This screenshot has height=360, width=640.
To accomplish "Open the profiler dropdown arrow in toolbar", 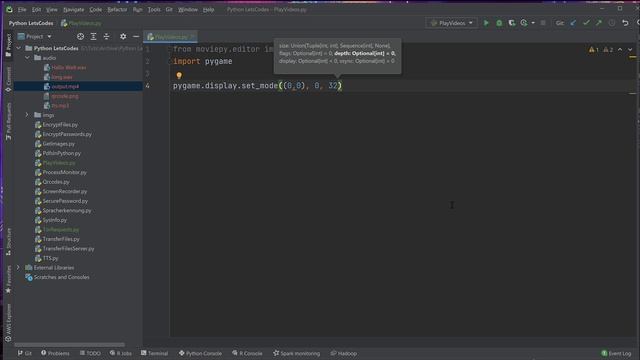I will 533,23.
